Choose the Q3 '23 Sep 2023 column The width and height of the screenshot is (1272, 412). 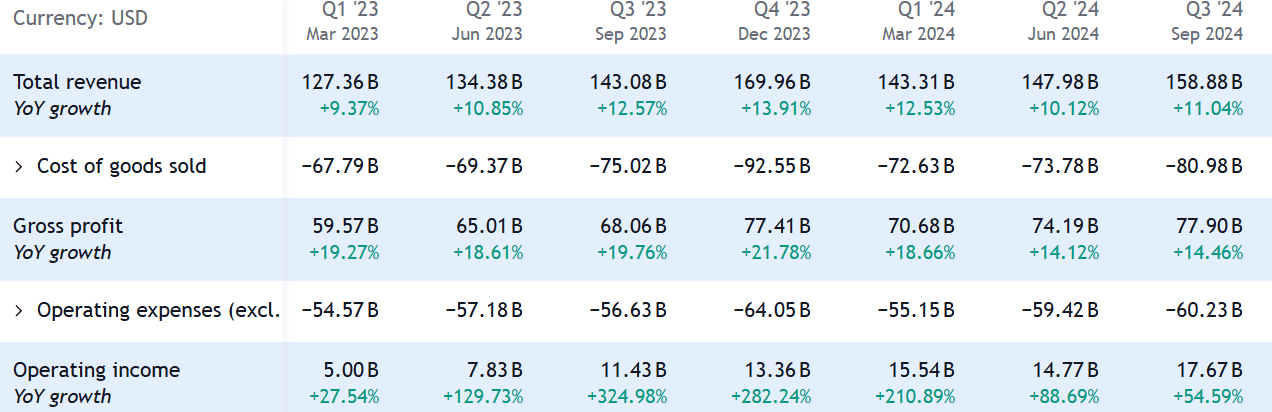click(x=631, y=22)
